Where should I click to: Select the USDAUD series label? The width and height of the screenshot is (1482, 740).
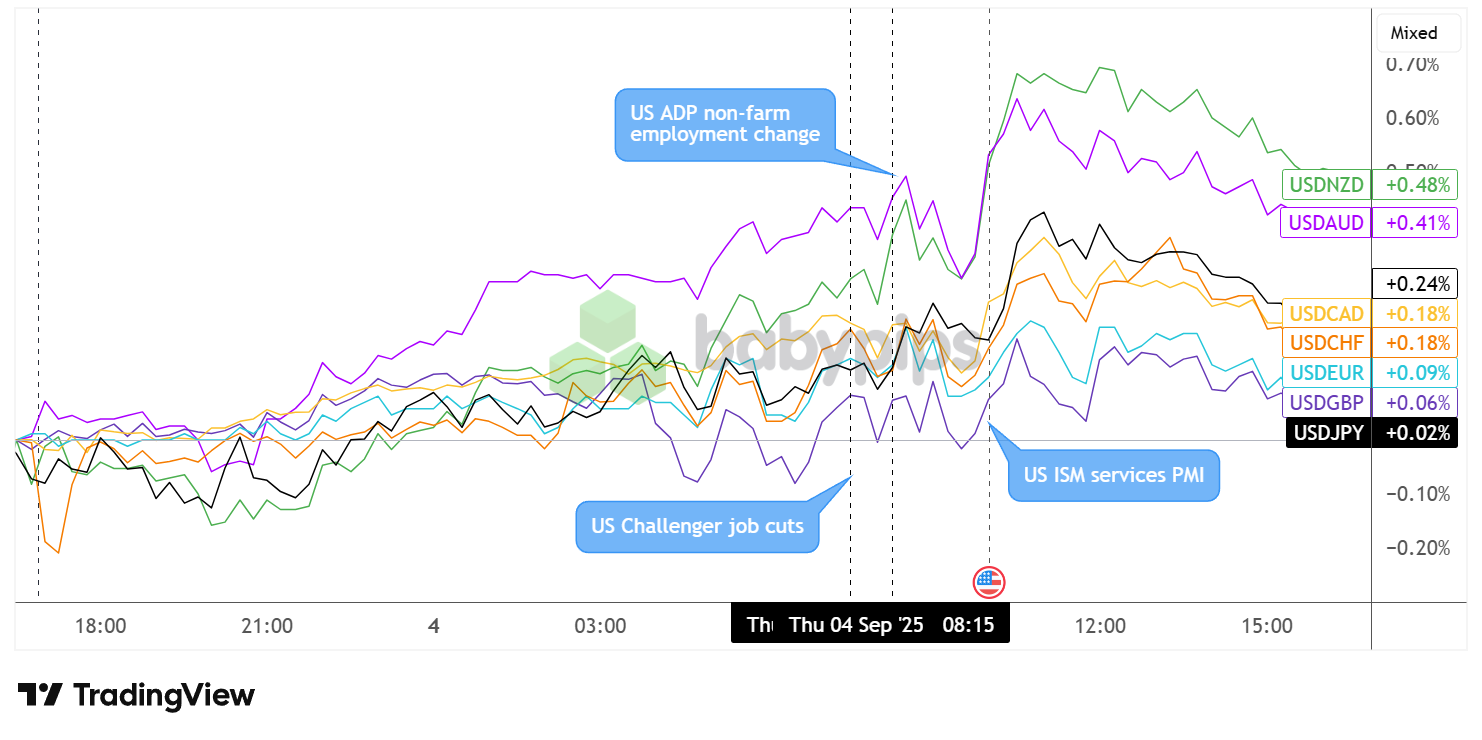(1326, 223)
